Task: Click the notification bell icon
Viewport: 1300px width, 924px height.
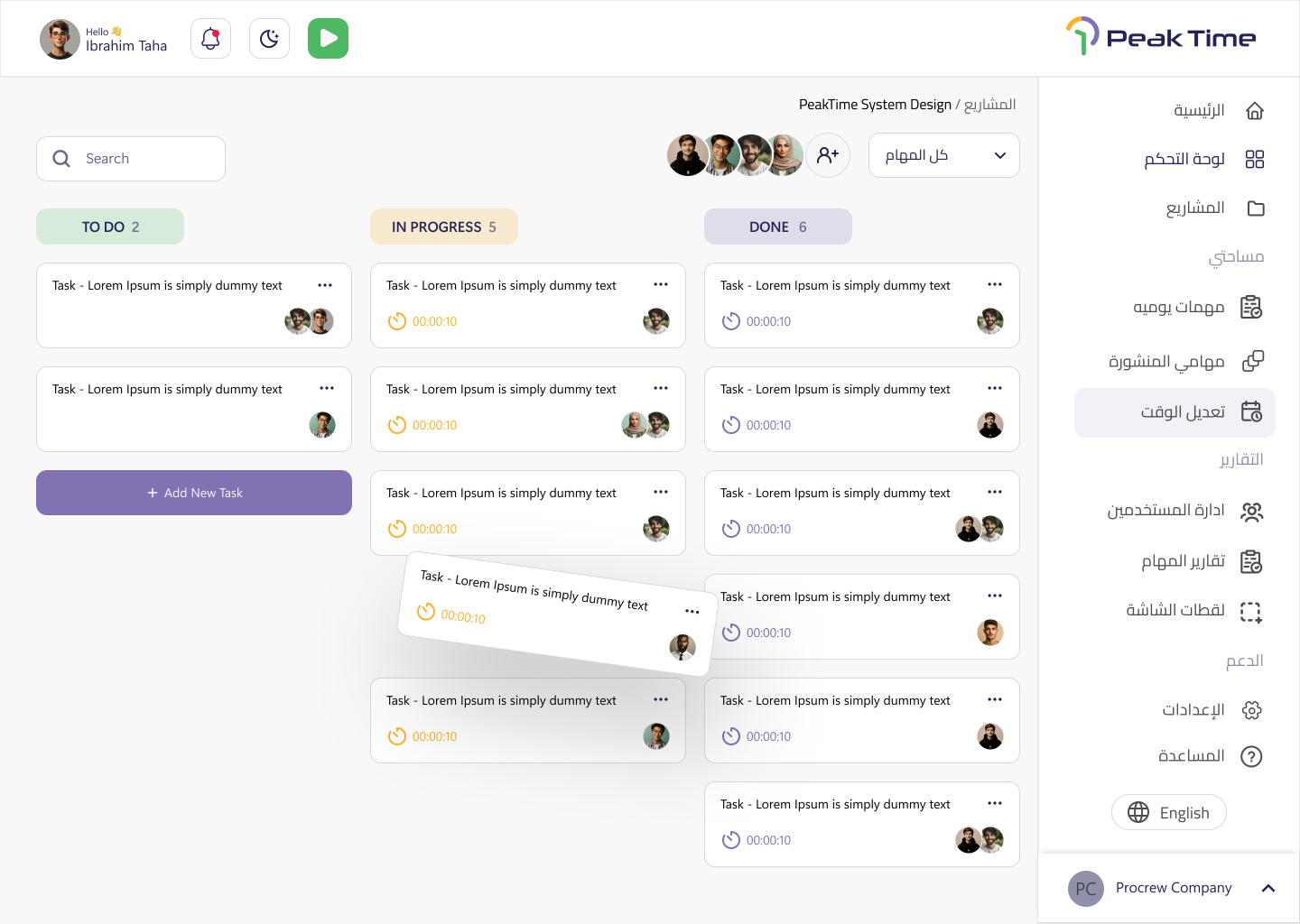Action: [210, 39]
